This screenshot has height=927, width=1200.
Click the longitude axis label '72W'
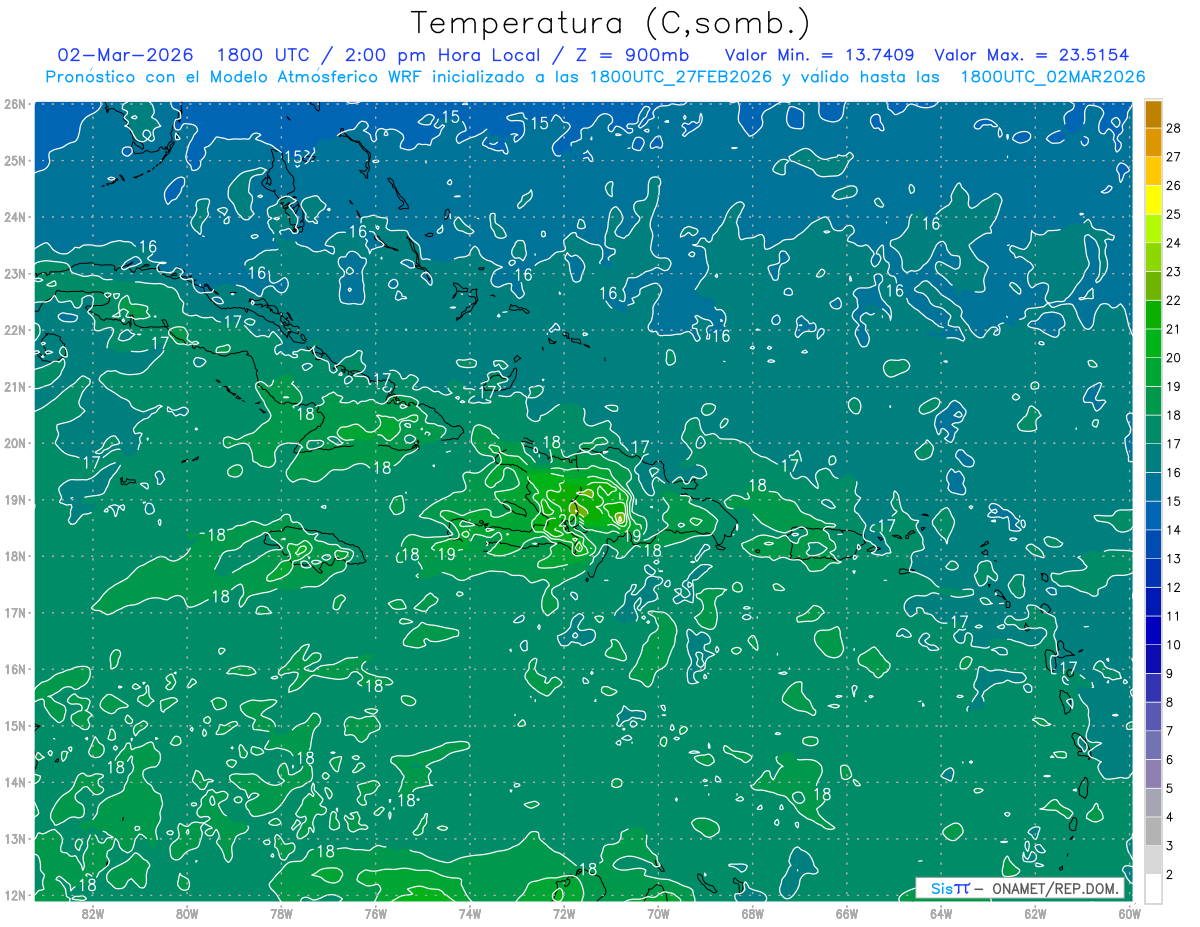click(564, 913)
